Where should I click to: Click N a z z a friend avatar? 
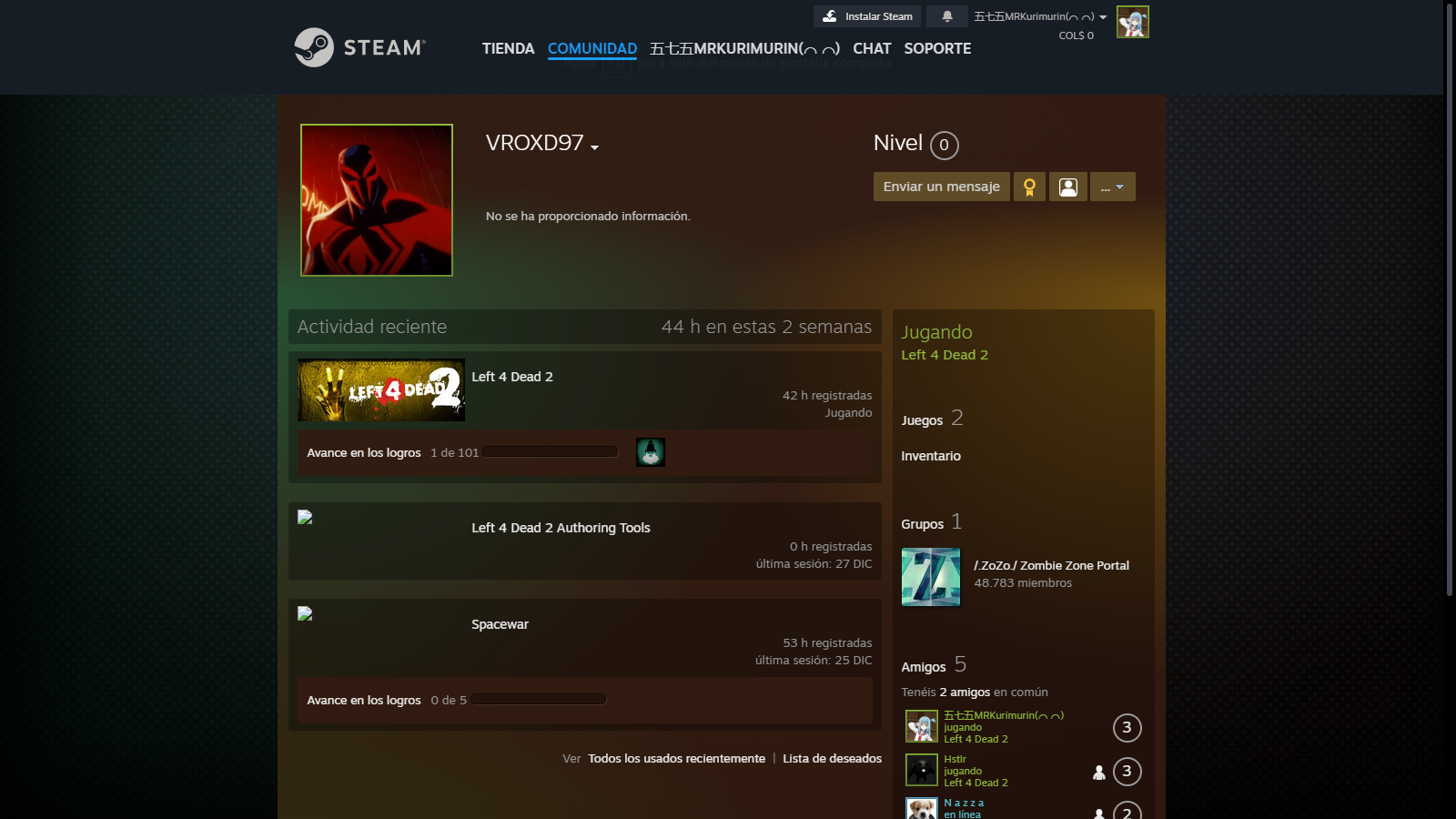coord(922,808)
